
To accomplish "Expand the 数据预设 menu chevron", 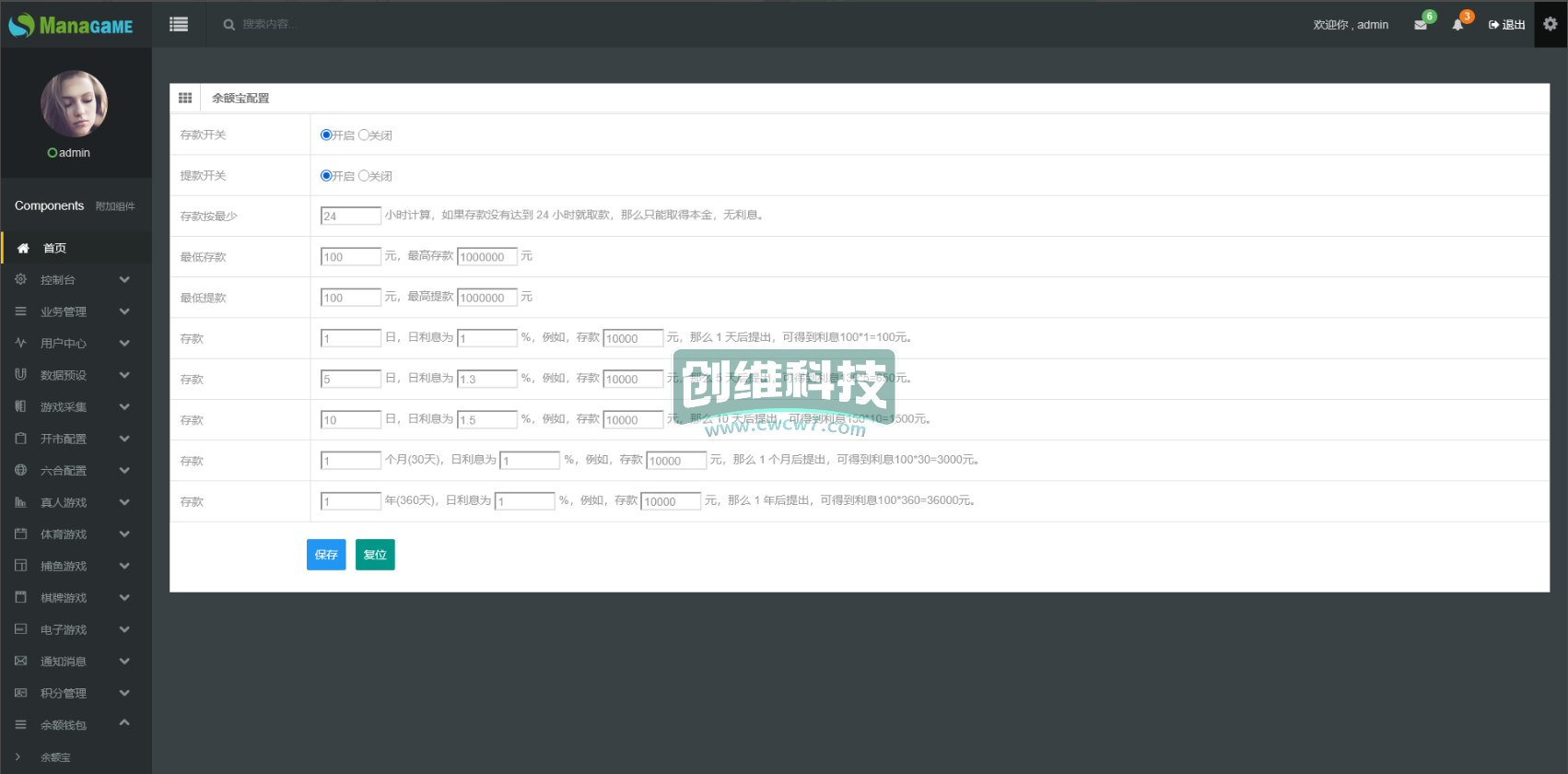I will 124,375.
